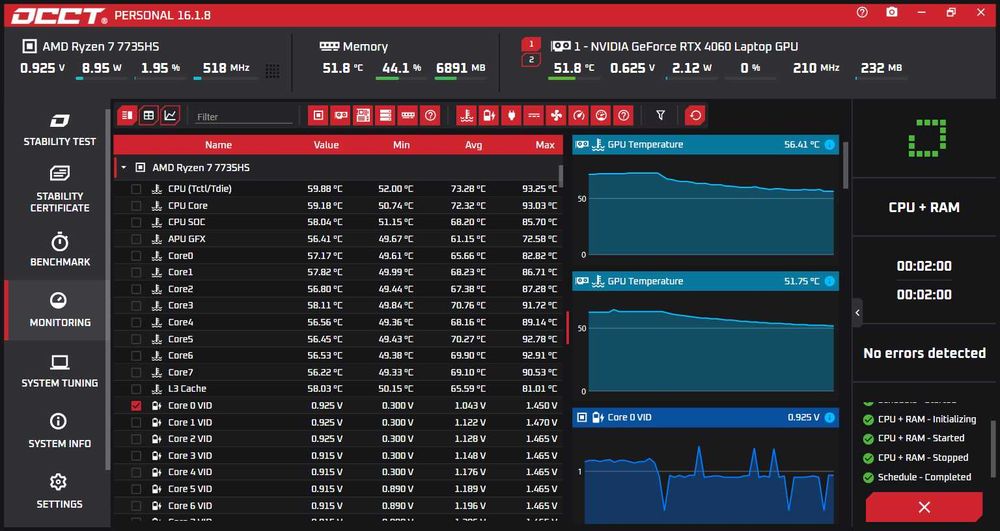The width and height of the screenshot is (1000, 531).
Task: Click the funnel filter icon
Action: pos(661,115)
